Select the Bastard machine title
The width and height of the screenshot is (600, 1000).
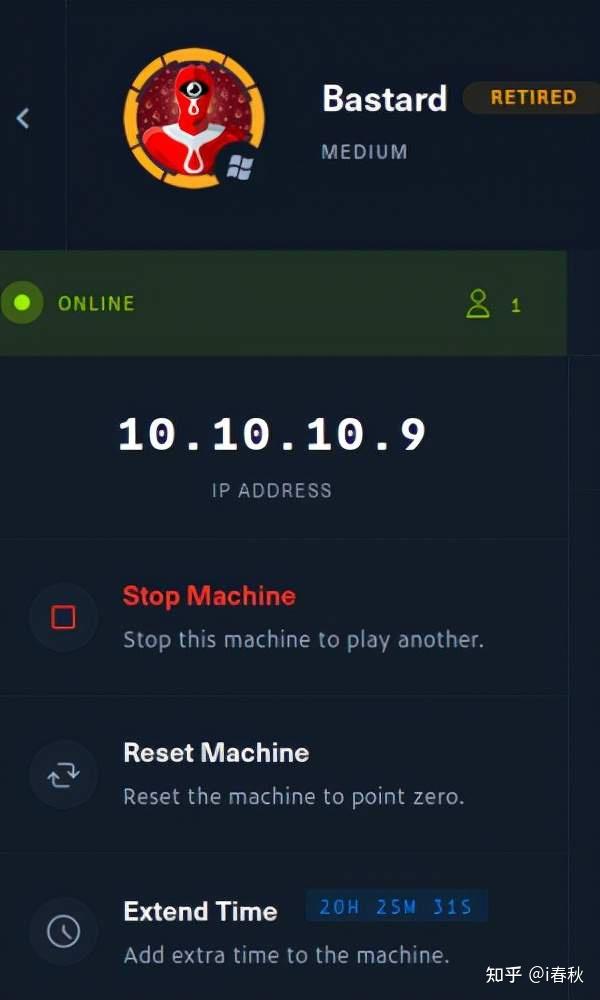pos(384,99)
